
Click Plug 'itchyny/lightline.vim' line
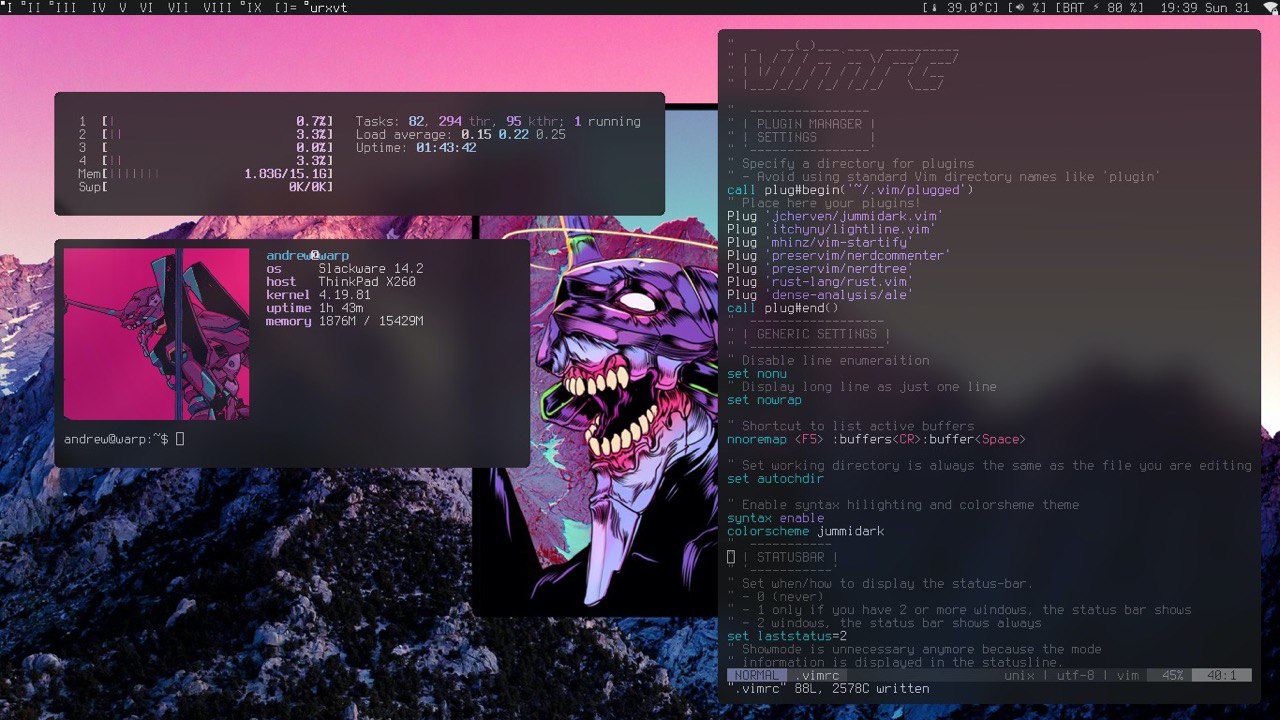(831, 229)
